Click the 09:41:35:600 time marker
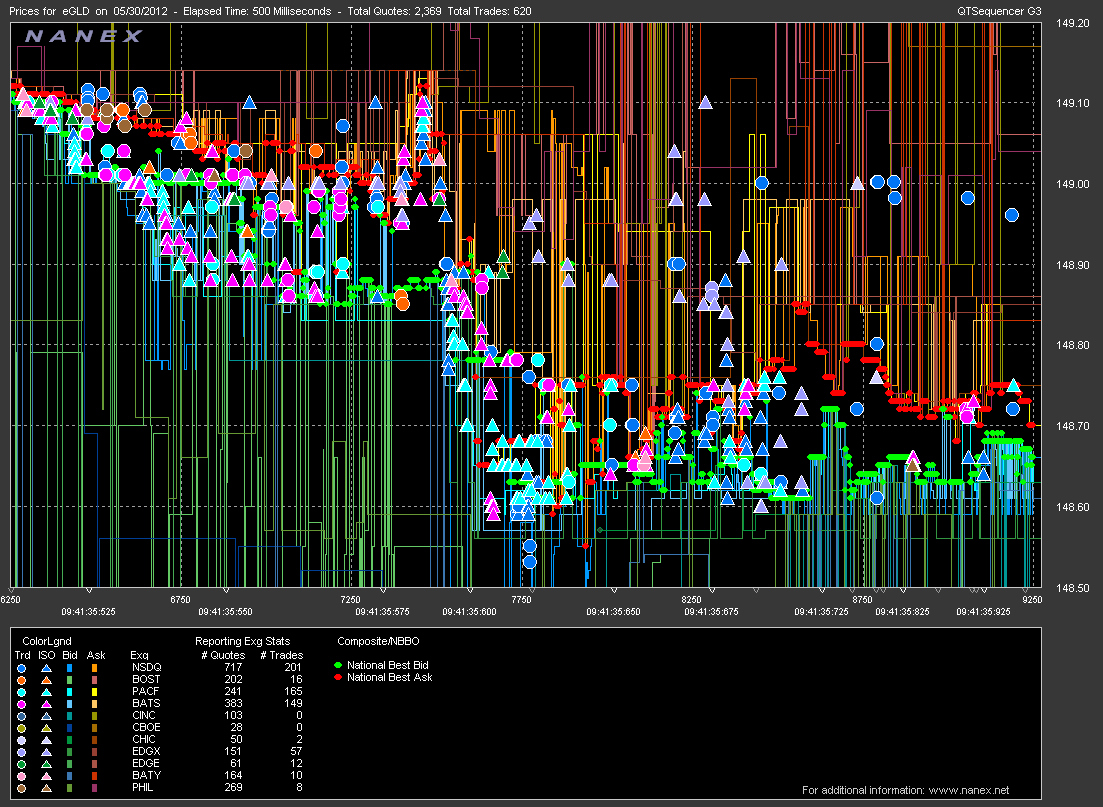 469,611
